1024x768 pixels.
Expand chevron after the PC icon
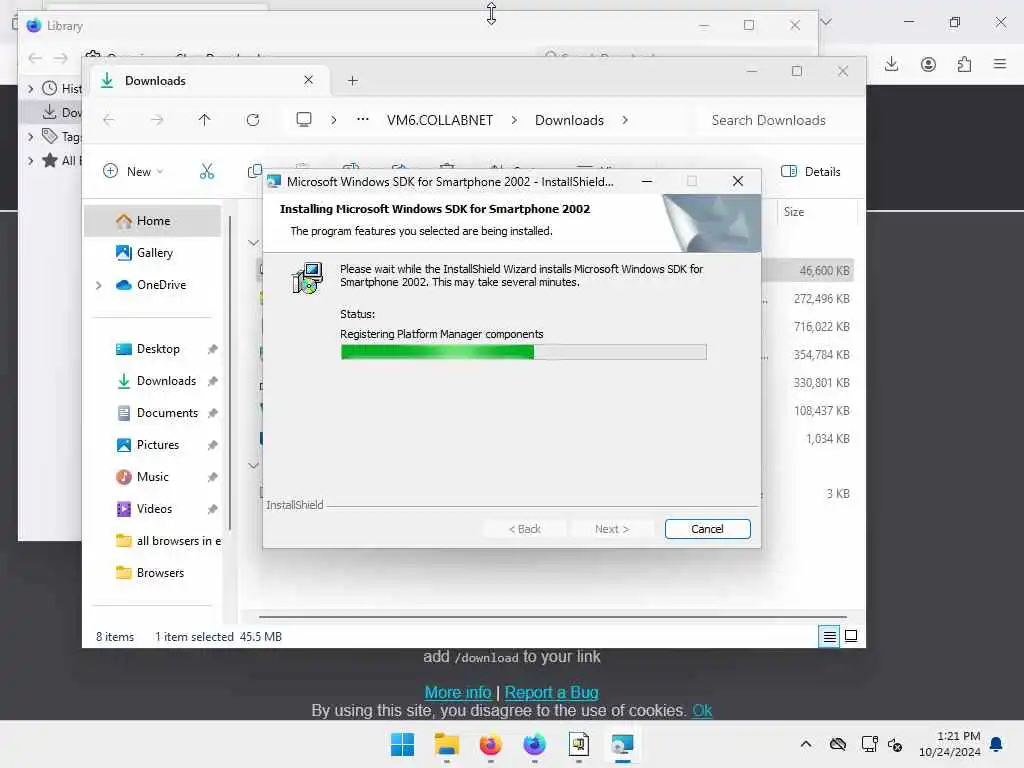(334, 120)
